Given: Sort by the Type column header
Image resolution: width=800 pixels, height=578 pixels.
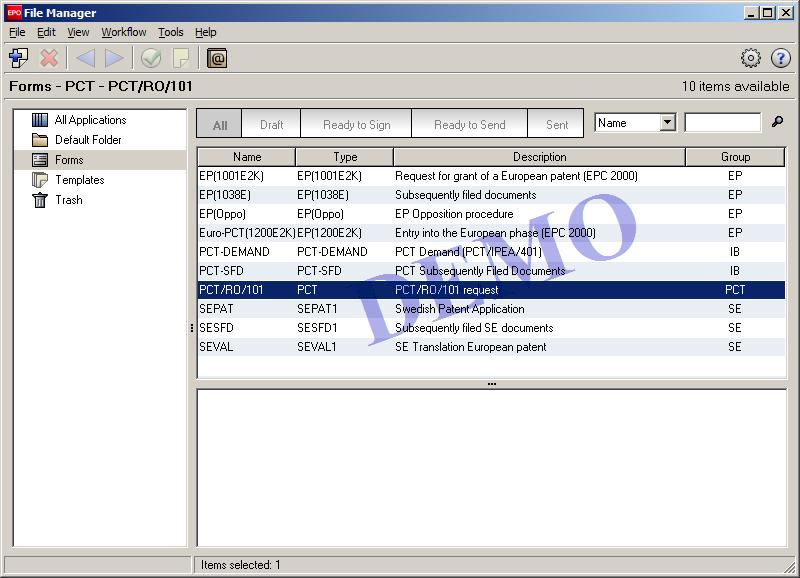Looking at the screenshot, I should pos(345,157).
